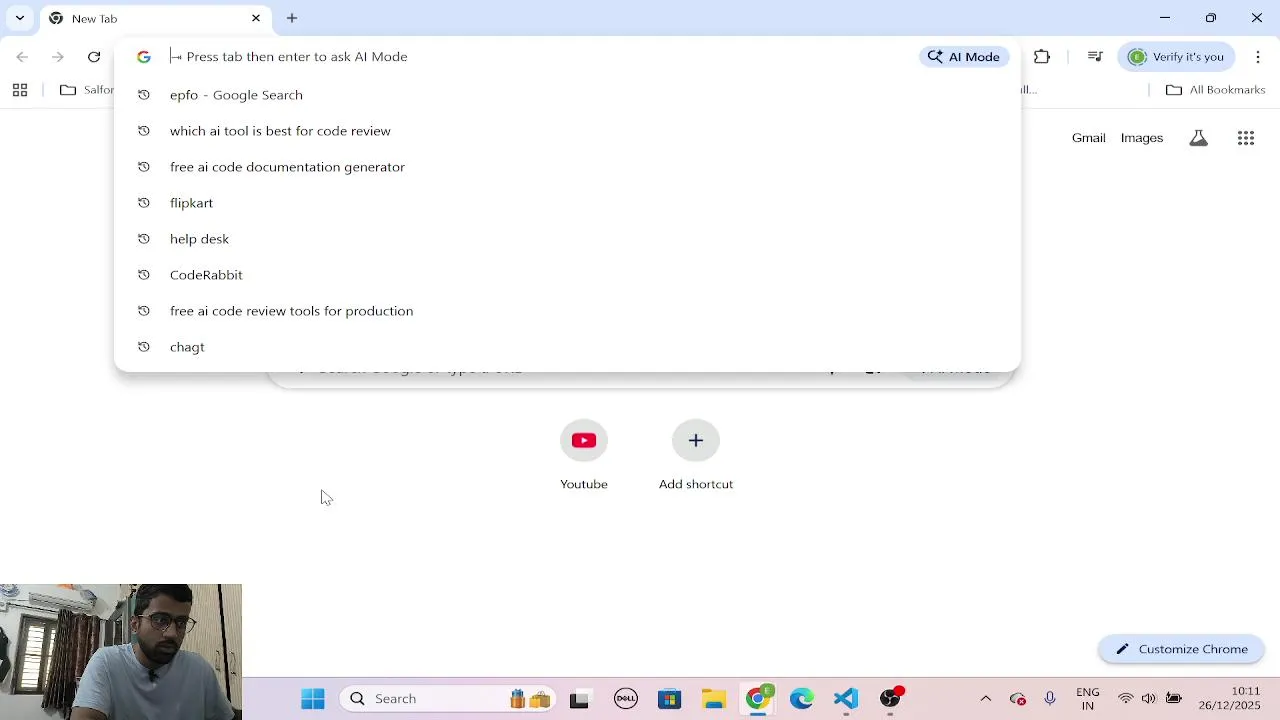
Task: Open Visual Studio Code from the taskbar
Action: (846, 699)
